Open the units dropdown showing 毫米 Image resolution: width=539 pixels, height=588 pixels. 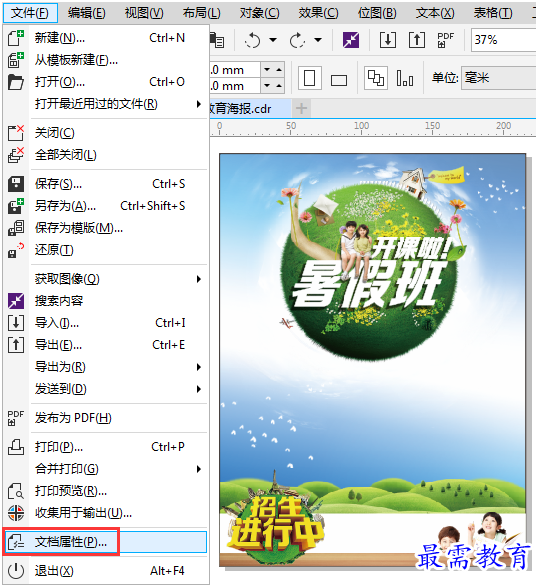click(499, 78)
